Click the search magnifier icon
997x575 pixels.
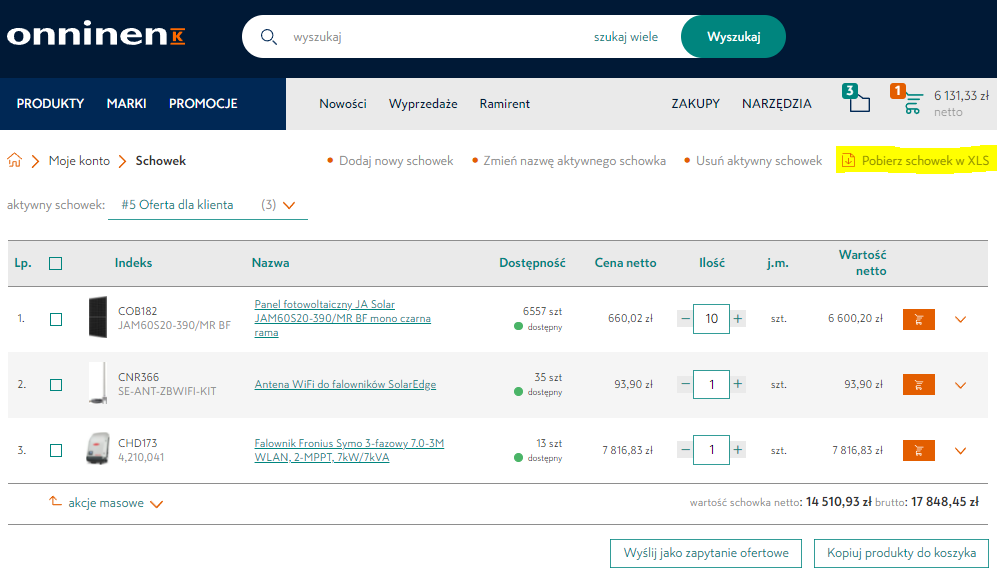[x=268, y=37]
